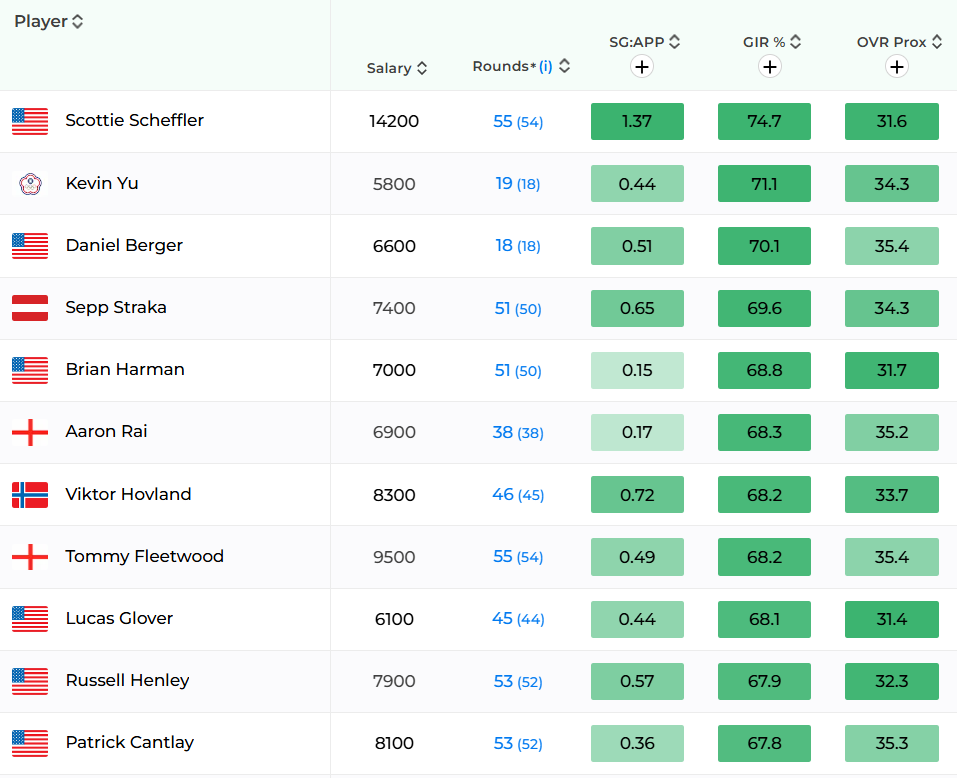
Task: Click Aaron Rai's SG:APP cell 0.17
Action: point(637,433)
